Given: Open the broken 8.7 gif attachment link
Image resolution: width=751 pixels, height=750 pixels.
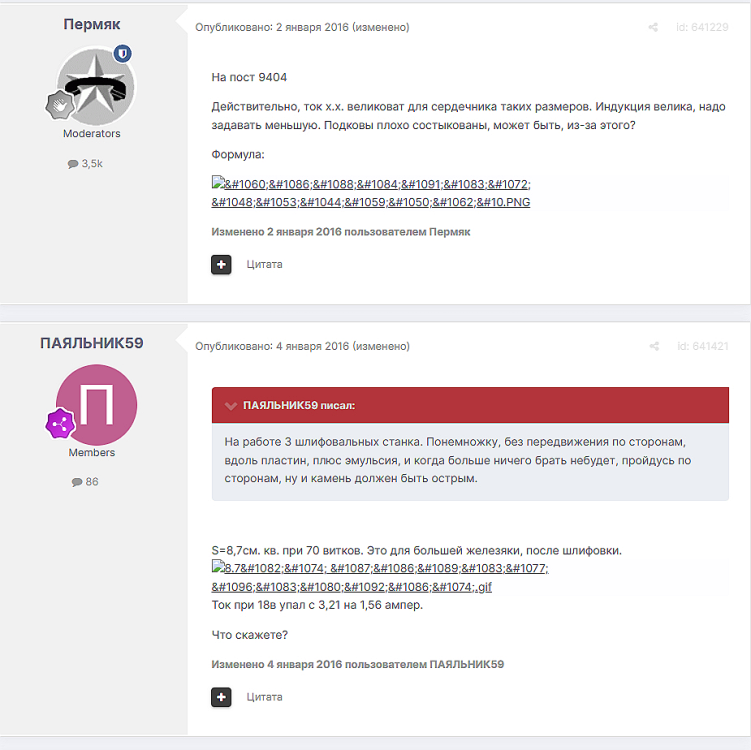Looking at the screenshot, I should pyautogui.click(x=380, y=577).
